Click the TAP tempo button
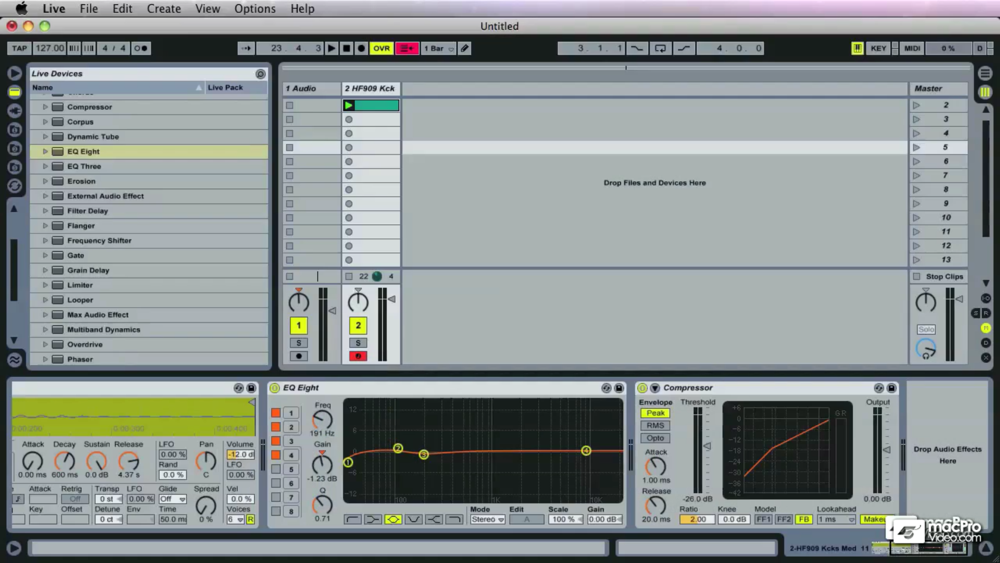Image resolution: width=1000 pixels, height=563 pixels. (19, 48)
